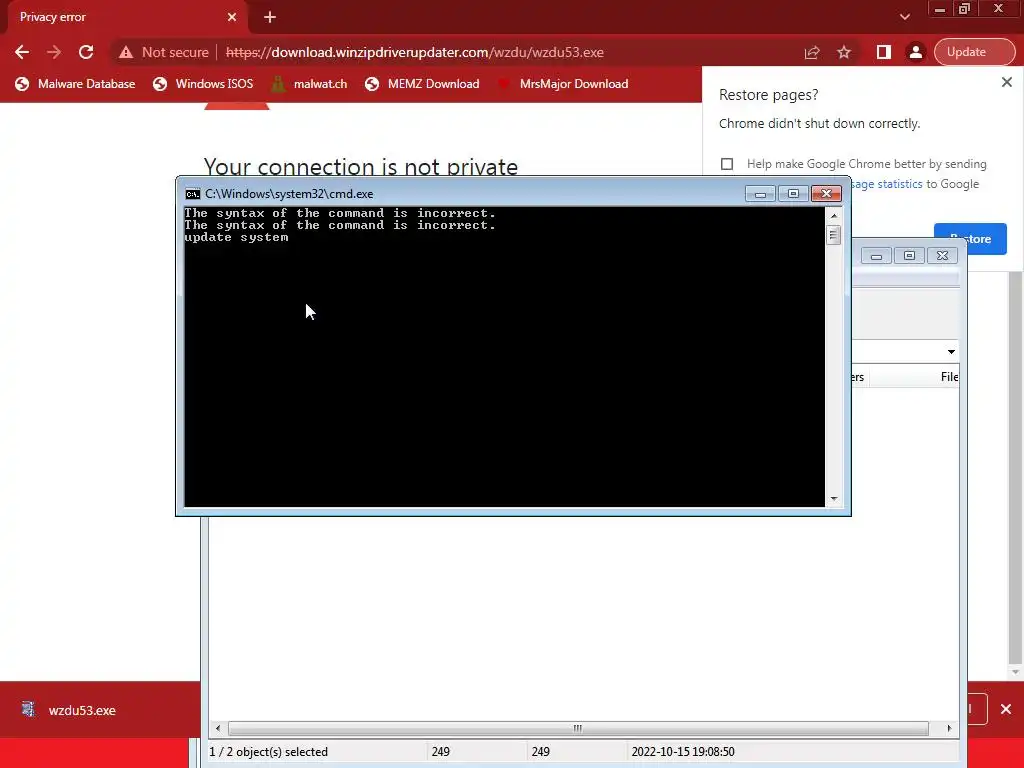Click the address bar URL
Screen dimensions: 1024x768
(x=415, y=52)
